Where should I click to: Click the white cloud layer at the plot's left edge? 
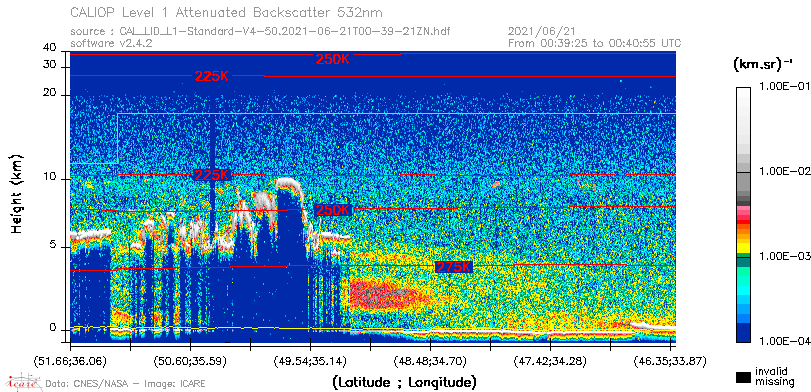coord(91,235)
